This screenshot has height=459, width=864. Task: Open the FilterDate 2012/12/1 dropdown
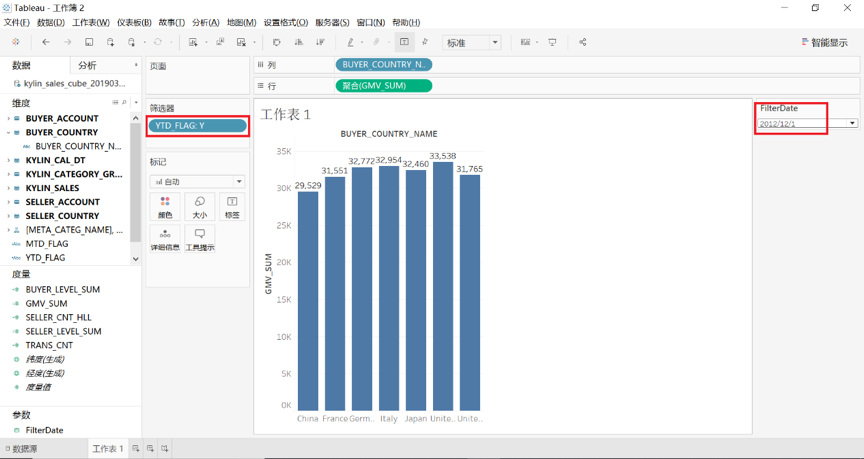coord(852,124)
